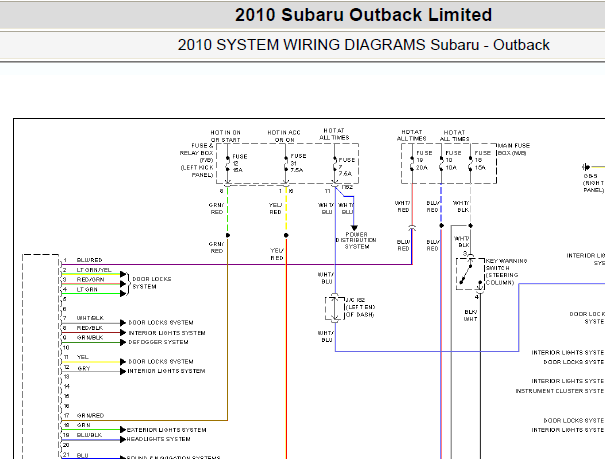This screenshot has height=459, width=605.
Task: Select the 'HOT IN ON OR START' label
Action: (225, 136)
